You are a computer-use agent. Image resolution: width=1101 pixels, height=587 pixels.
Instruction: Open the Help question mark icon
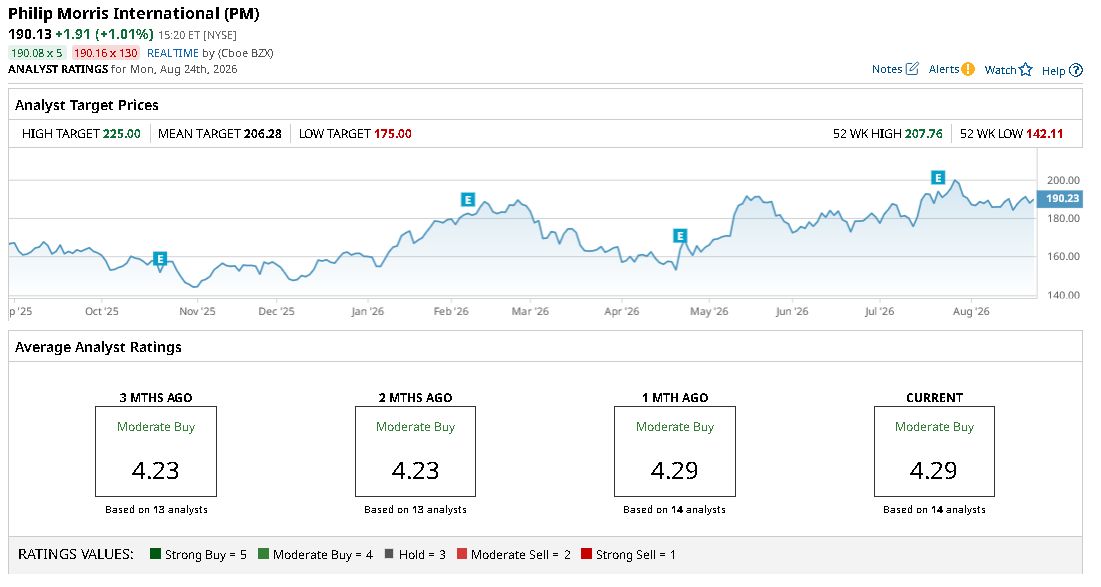click(1076, 70)
